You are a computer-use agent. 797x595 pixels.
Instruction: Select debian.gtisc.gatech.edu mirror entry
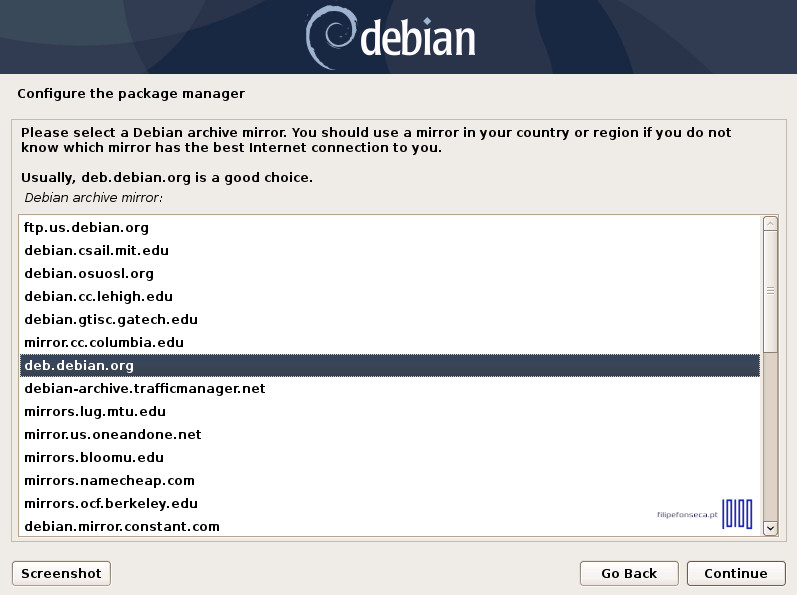point(111,320)
